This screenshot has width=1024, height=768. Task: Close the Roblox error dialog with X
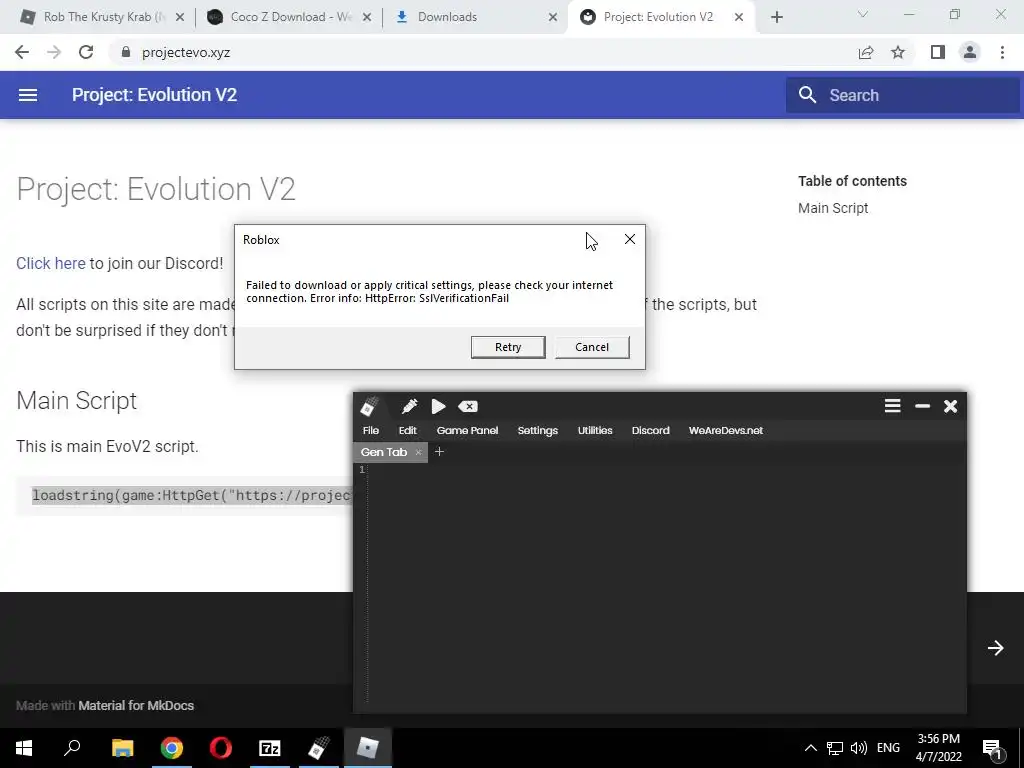click(x=630, y=239)
